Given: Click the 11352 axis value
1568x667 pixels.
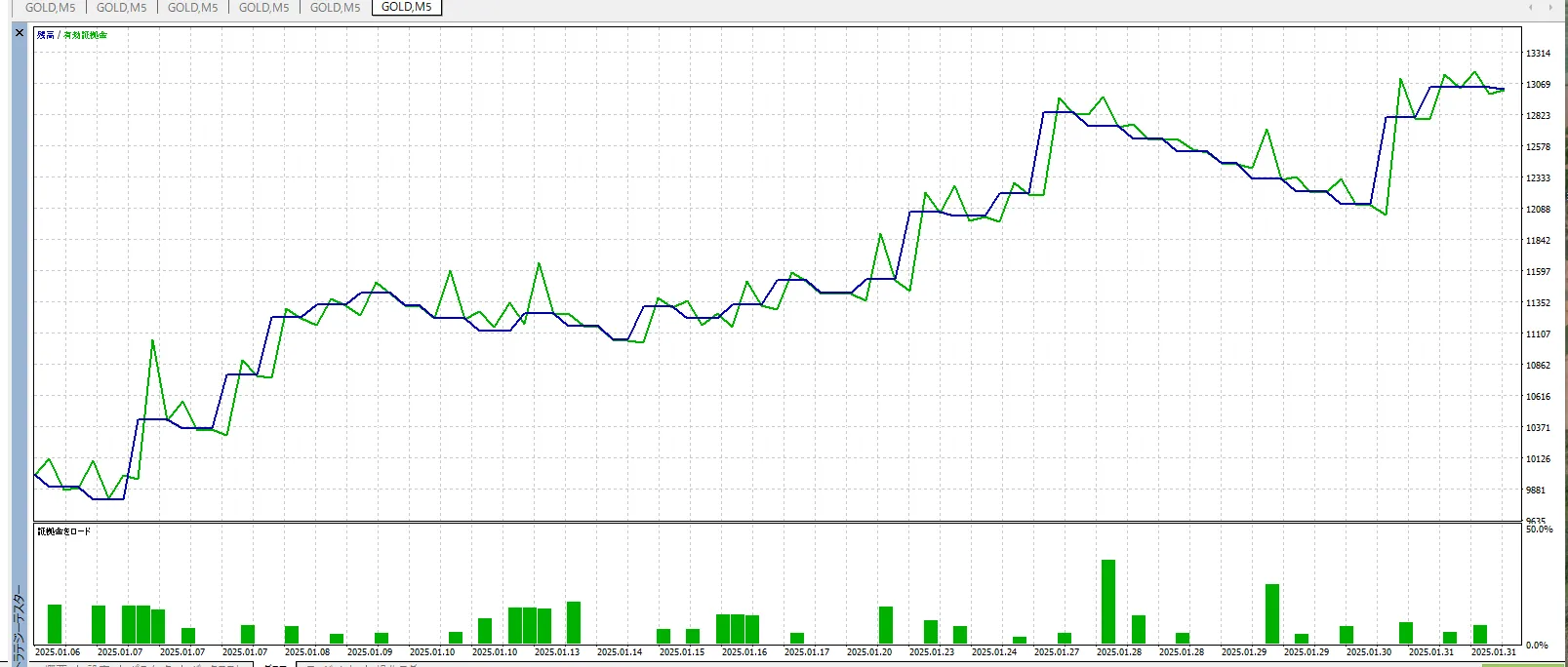Looking at the screenshot, I should point(1539,303).
